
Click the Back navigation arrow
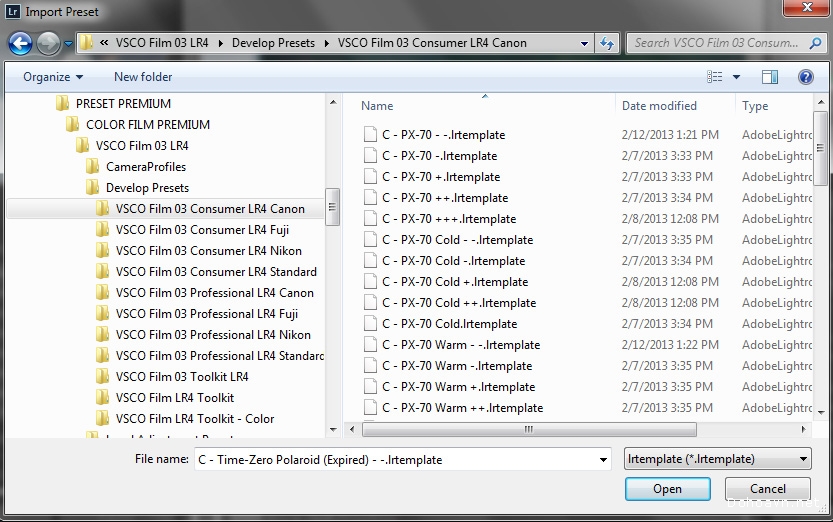20,43
